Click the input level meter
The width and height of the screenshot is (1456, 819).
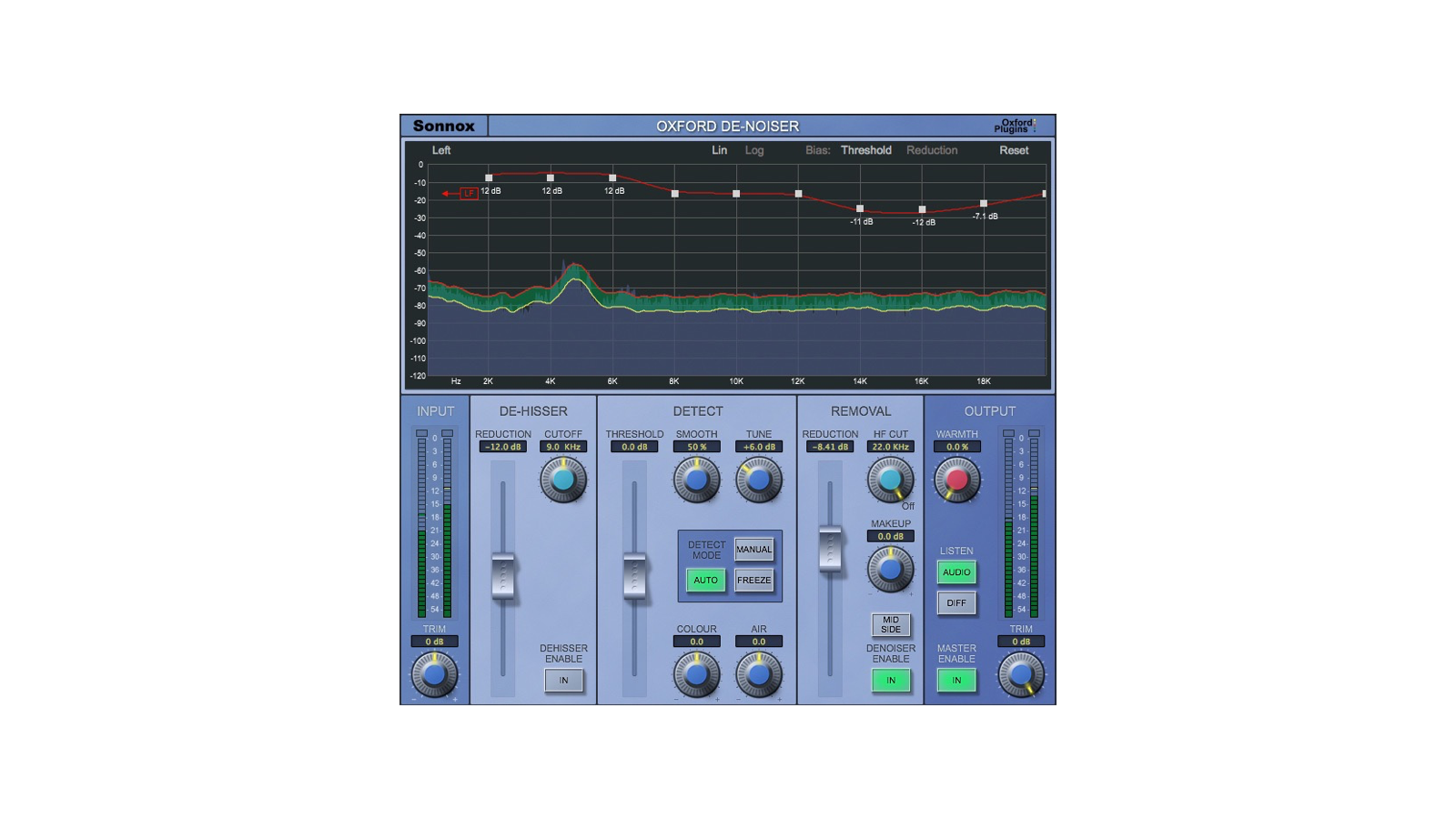point(434,523)
